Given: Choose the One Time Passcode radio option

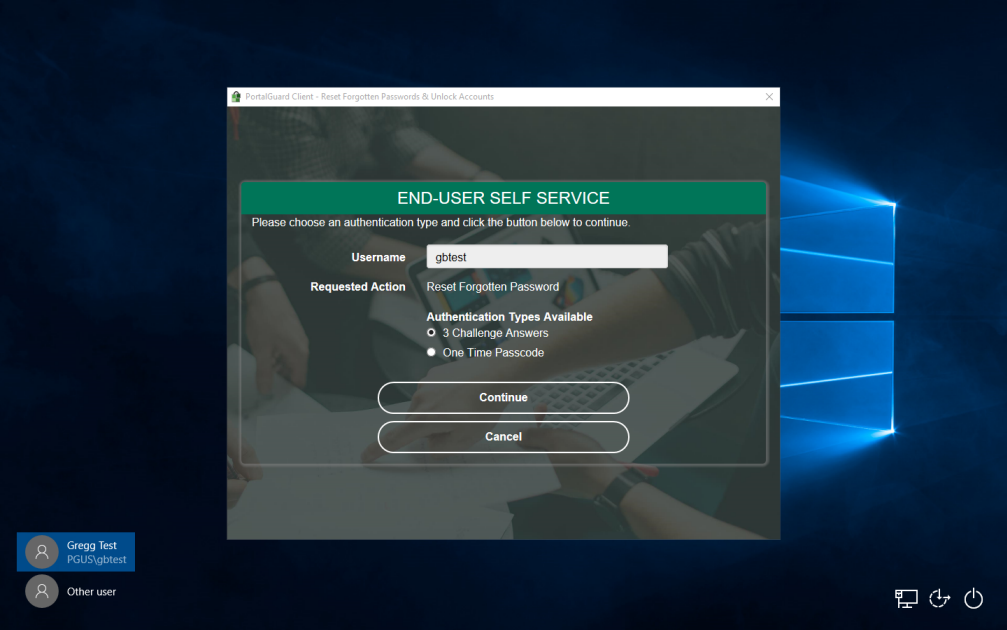Looking at the screenshot, I should click(x=431, y=352).
